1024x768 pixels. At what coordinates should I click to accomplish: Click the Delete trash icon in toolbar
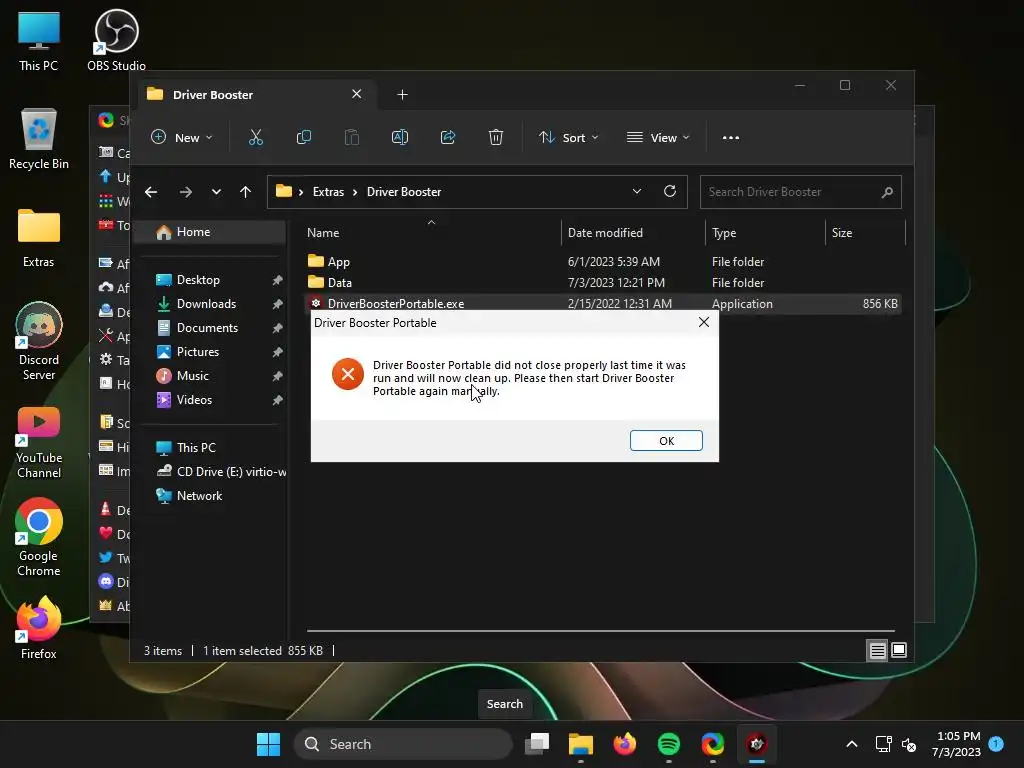pos(496,137)
